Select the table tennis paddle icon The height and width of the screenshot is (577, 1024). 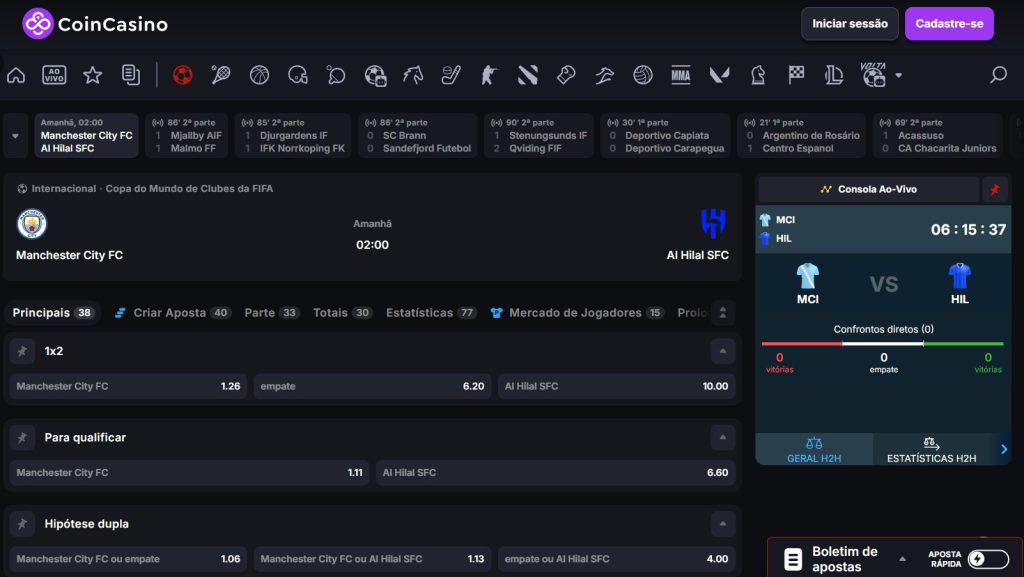pos(336,76)
